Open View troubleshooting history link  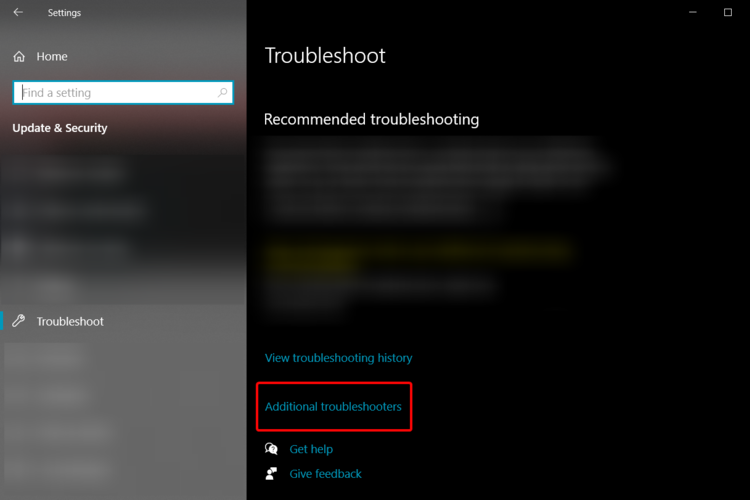tap(339, 358)
